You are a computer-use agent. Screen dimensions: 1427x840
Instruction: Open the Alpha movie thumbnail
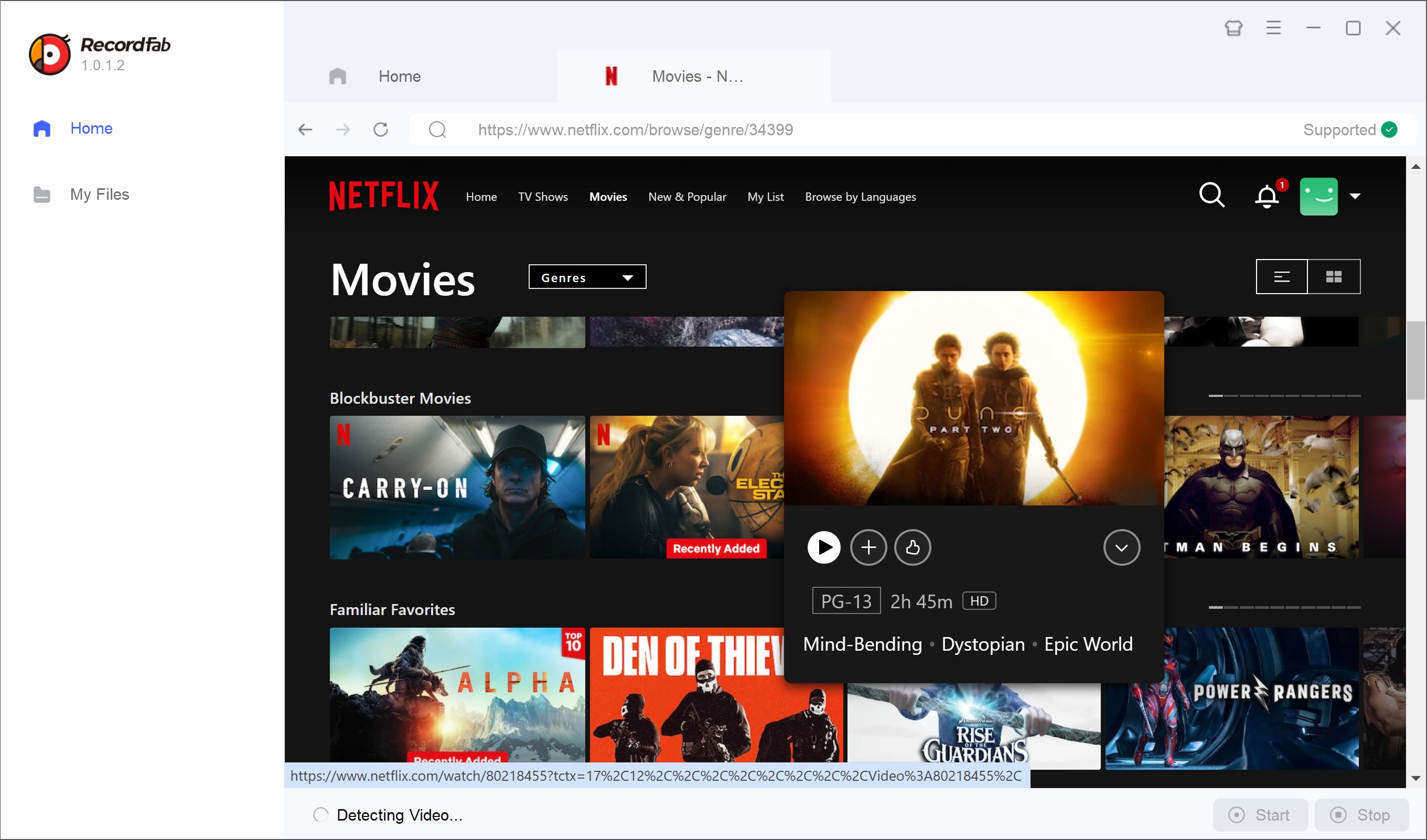tap(457, 695)
